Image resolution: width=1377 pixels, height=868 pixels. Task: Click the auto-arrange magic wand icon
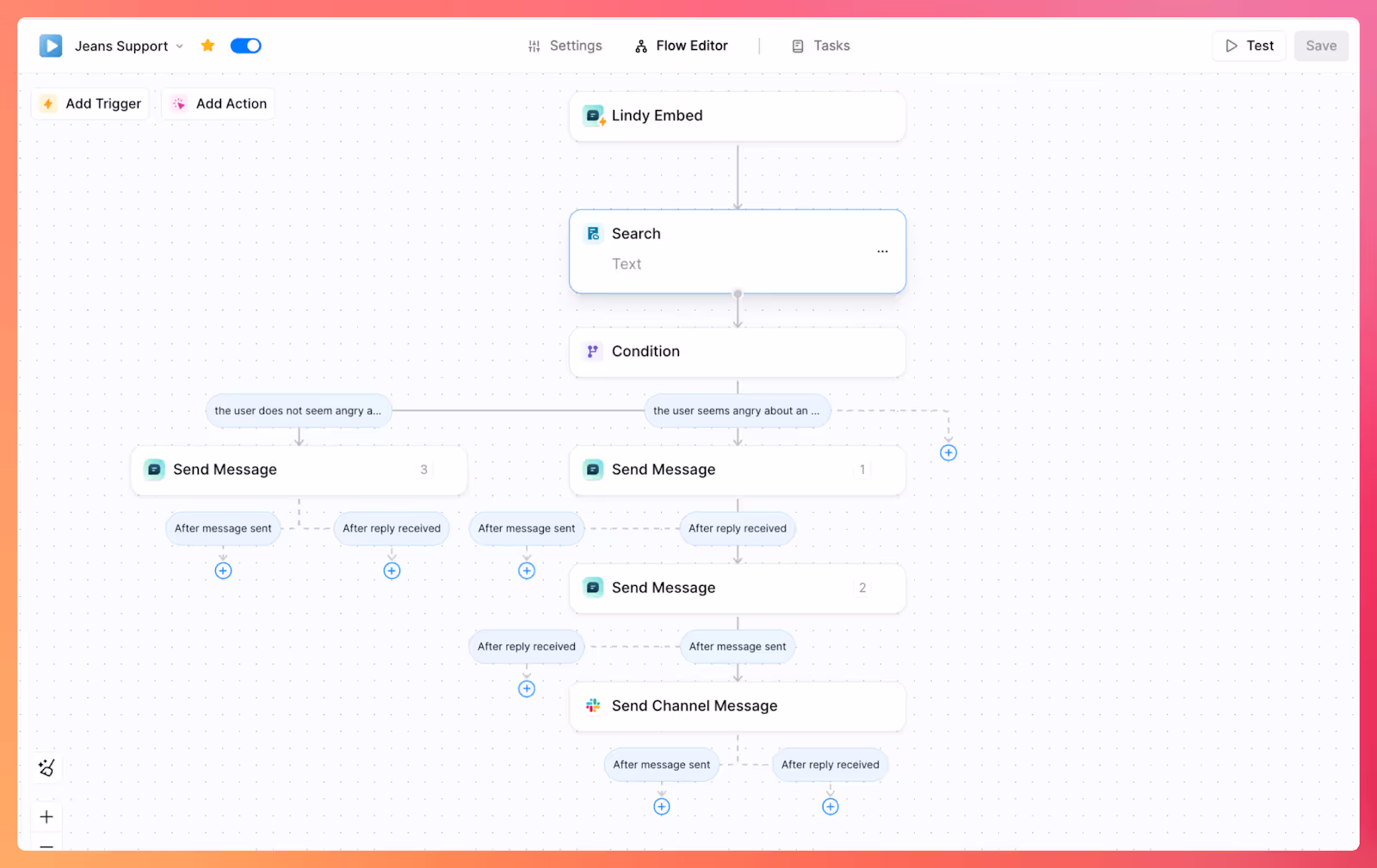46,767
